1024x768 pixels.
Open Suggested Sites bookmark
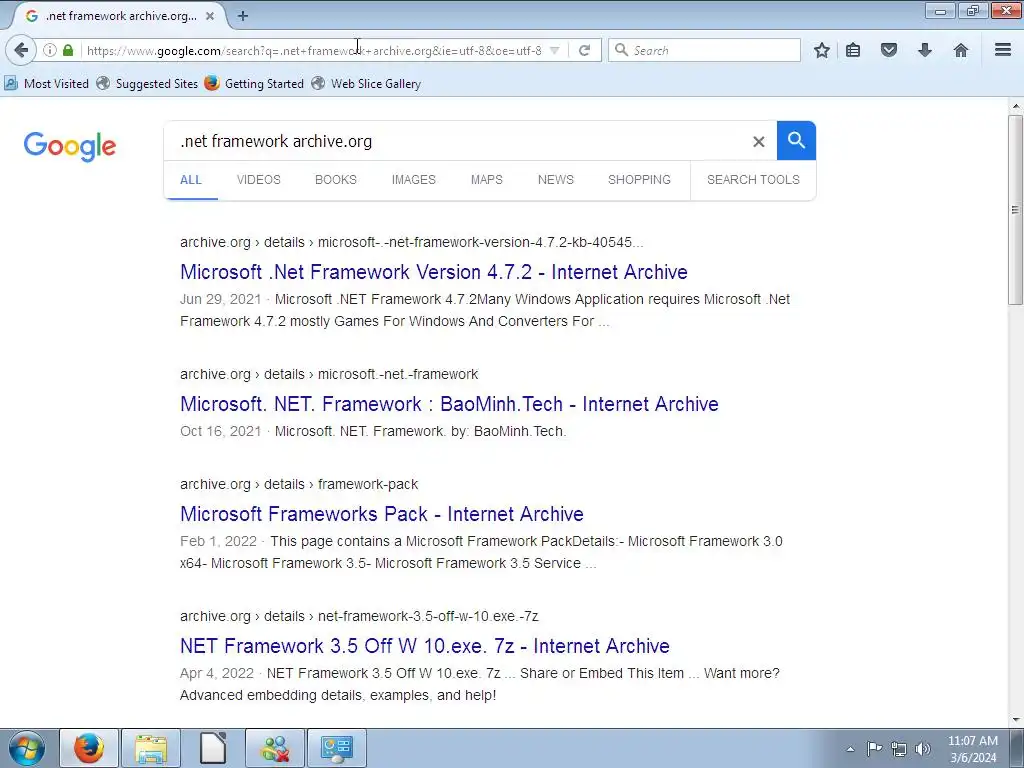(147, 84)
